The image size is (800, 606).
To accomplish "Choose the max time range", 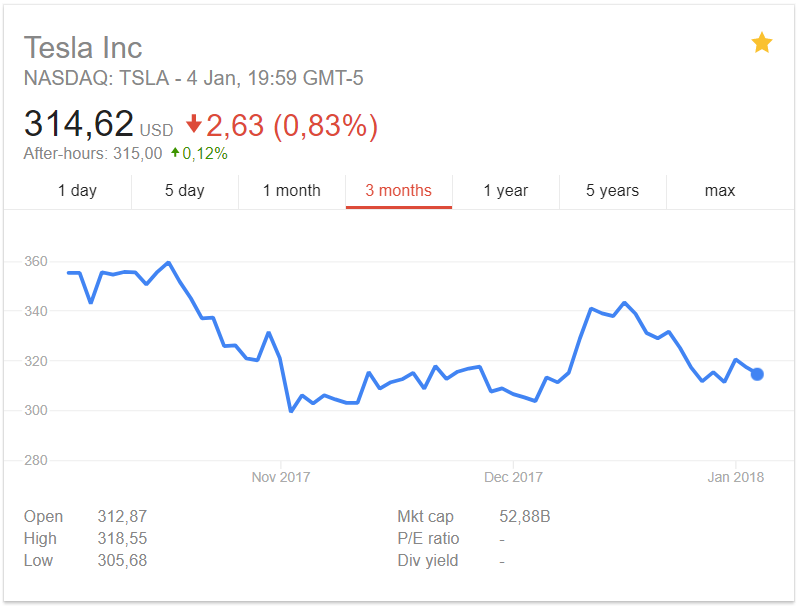I will pos(720,191).
